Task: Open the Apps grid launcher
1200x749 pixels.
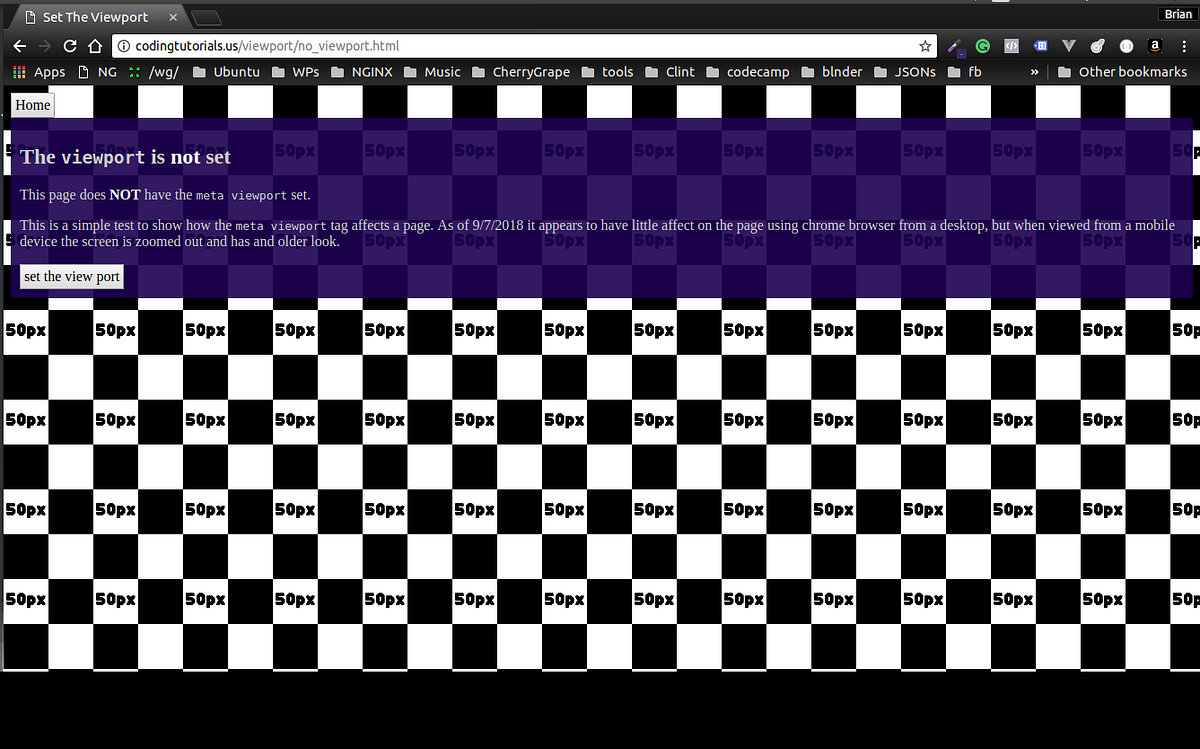Action: click(x=18, y=71)
